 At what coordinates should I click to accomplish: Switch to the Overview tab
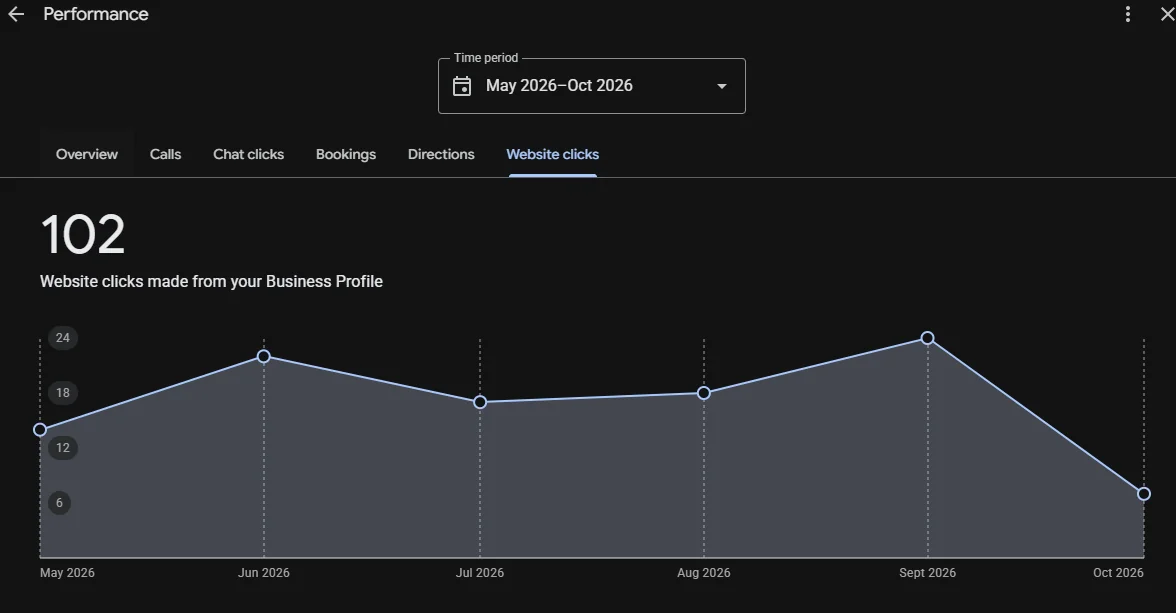87,155
